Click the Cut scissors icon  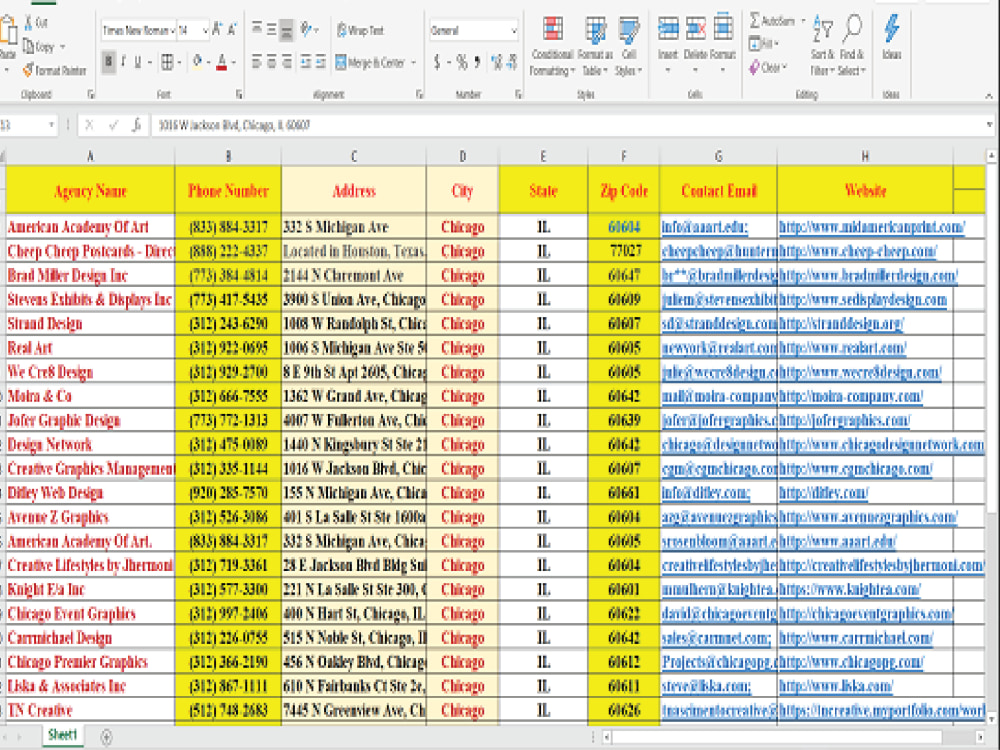(x=28, y=23)
